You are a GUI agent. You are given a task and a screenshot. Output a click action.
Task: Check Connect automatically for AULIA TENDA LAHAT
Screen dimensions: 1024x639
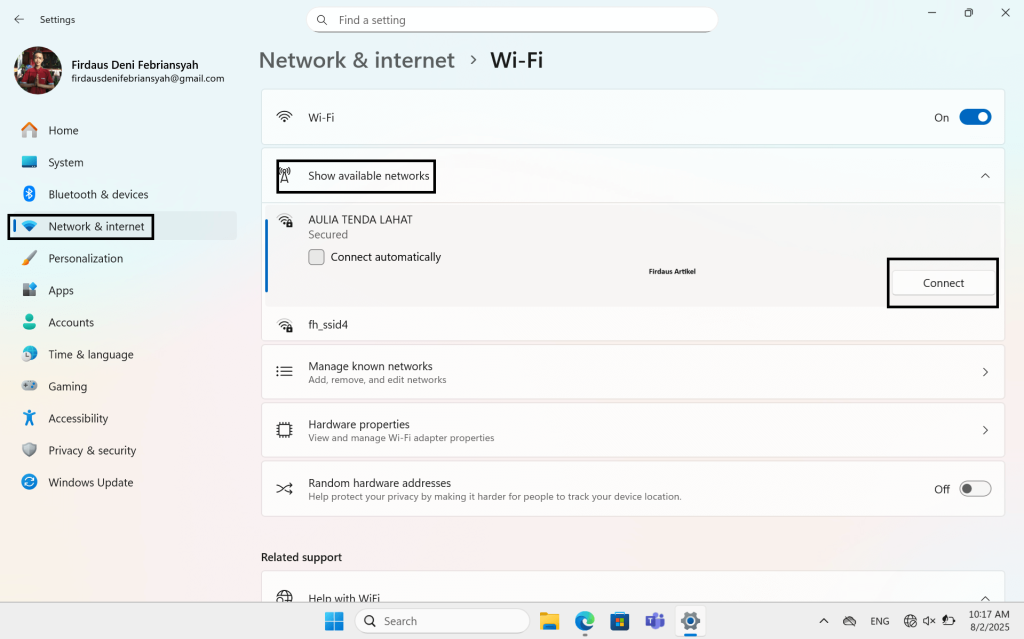tap(316, 256)
